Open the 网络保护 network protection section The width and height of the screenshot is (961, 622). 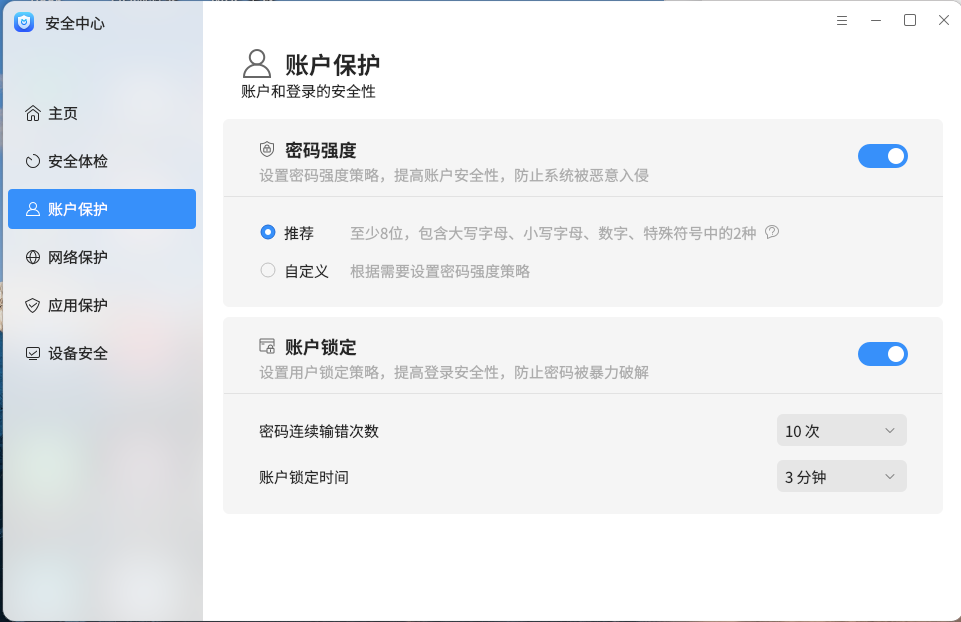coord(80,257)
